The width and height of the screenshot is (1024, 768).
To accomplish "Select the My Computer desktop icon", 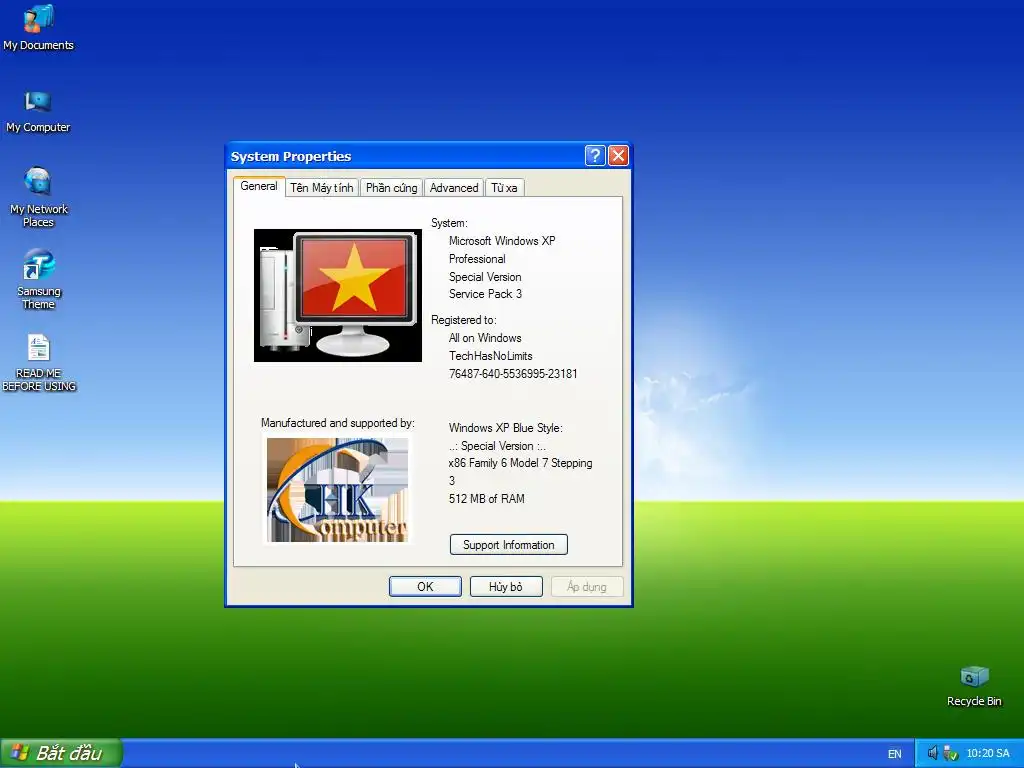I will (x=38, y=111).
